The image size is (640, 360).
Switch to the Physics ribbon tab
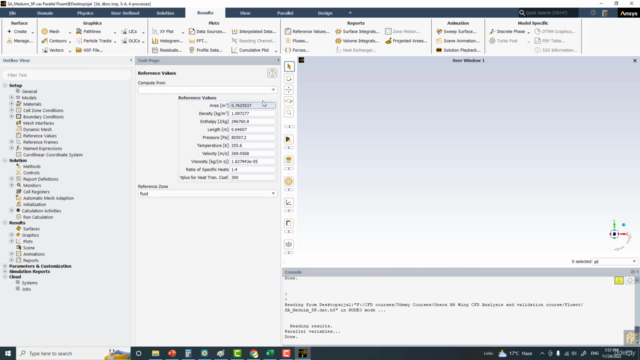85,13
